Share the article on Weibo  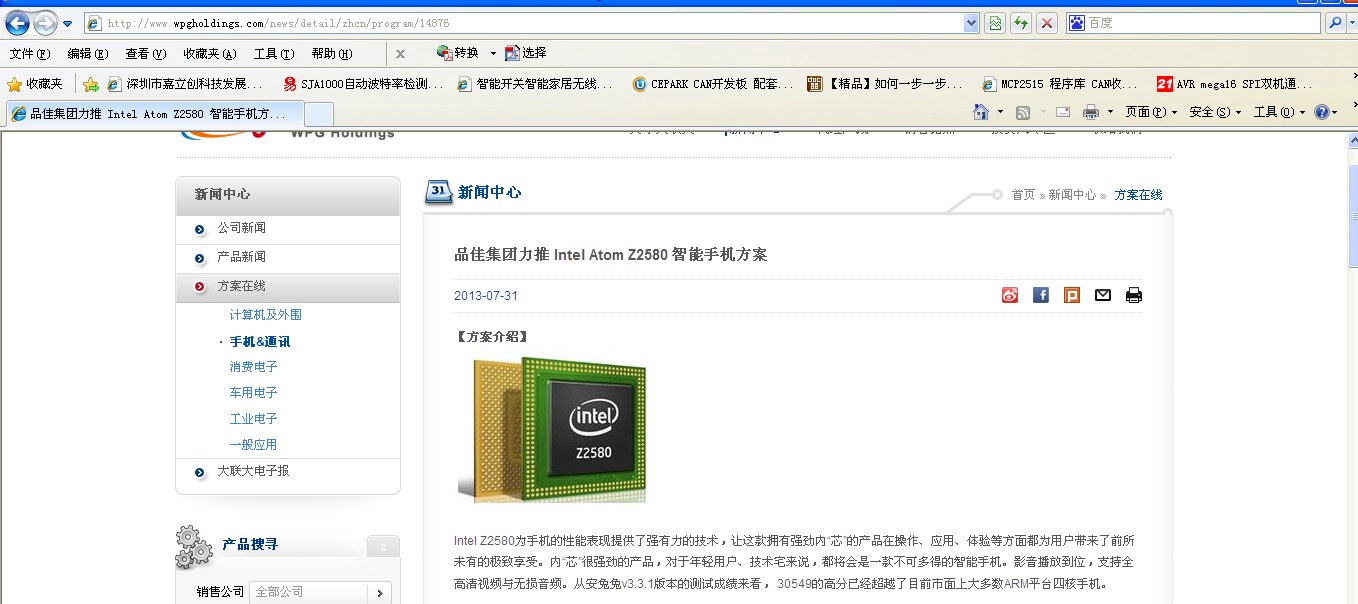tap(1010, 295)
